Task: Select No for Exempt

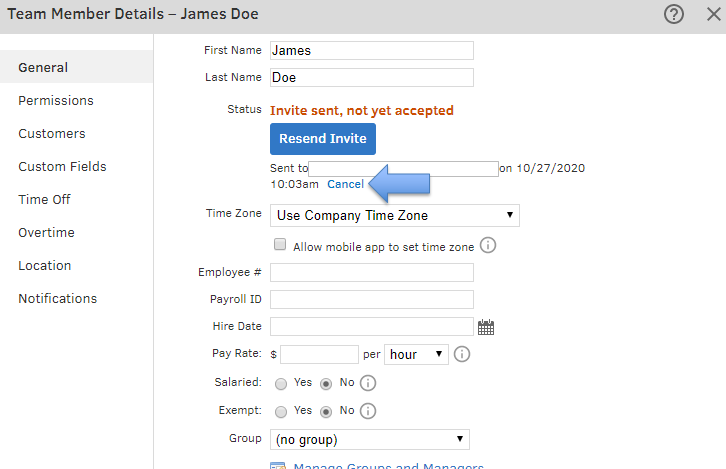Action: [x=326, y=411]
